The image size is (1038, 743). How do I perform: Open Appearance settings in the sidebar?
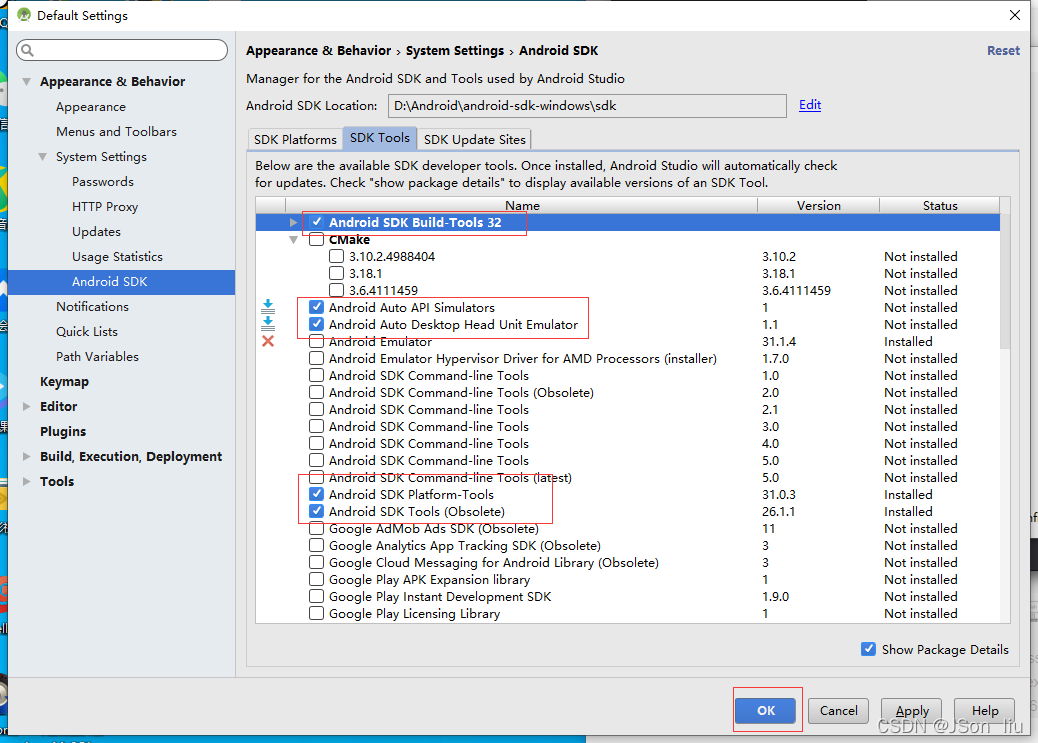pos(91,107)
